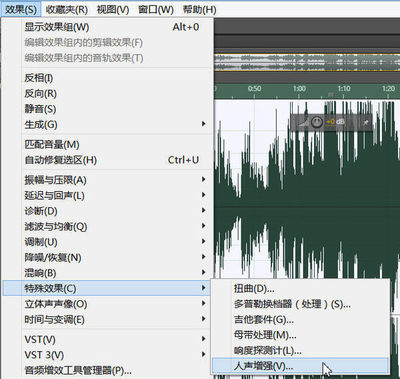This screenshot has height=379, width=400.
Task: Select 自动修复选区(H) menu entry
Action: [107, 160]
